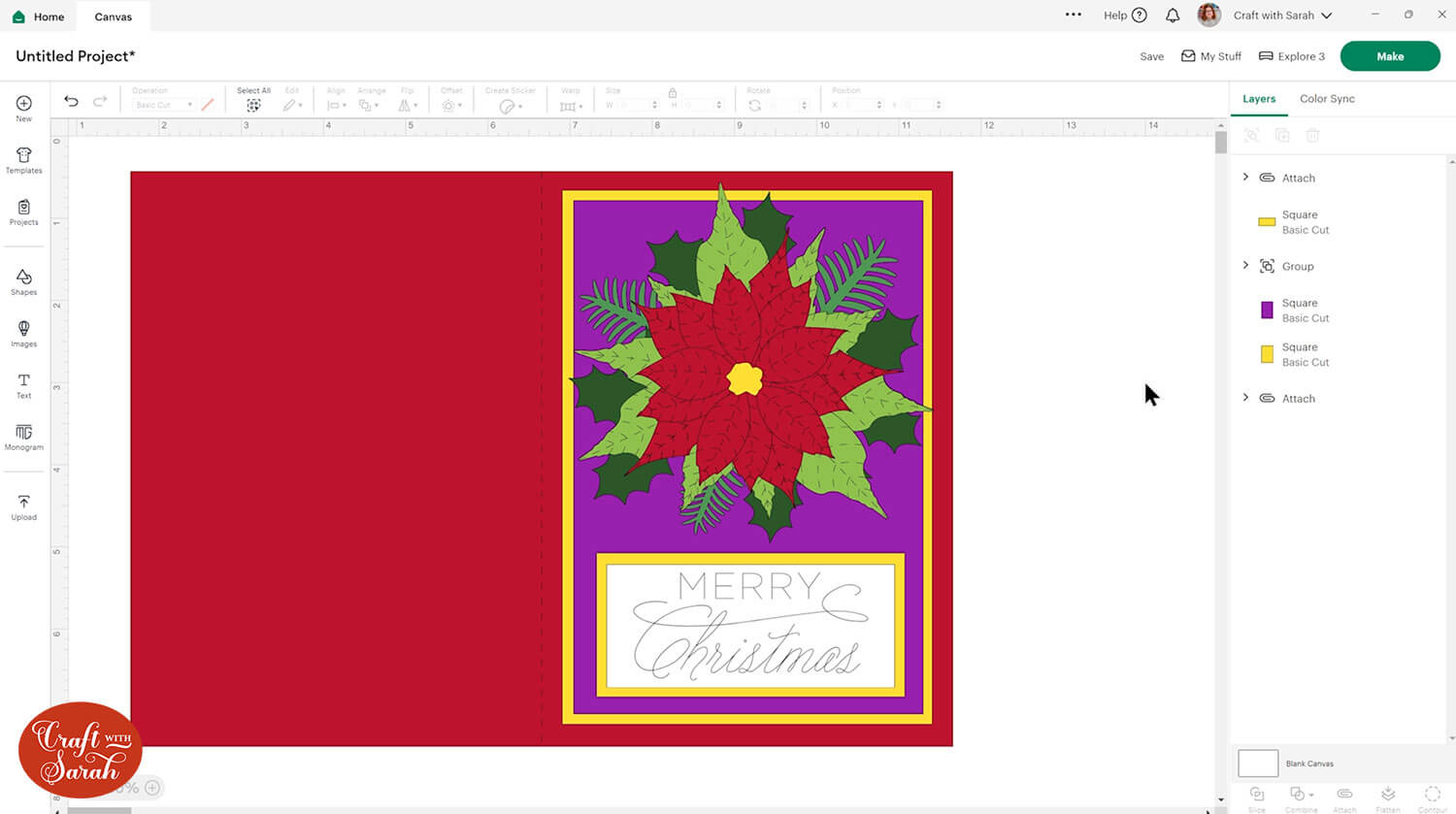The height and width of the screenshot is (814, 1456).
Task: Click the purple Square layer swatch
Action: pos(1267,310)
